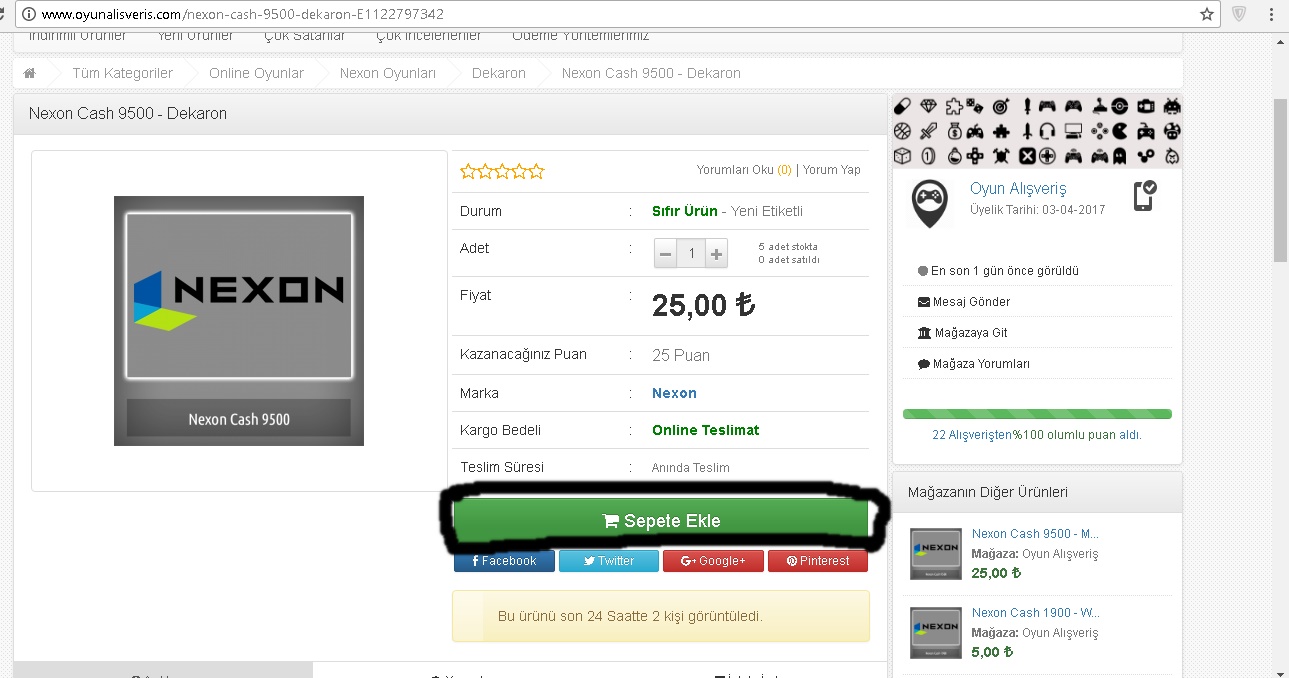Add product to cart with Sepete Ekle

(661, 521)
